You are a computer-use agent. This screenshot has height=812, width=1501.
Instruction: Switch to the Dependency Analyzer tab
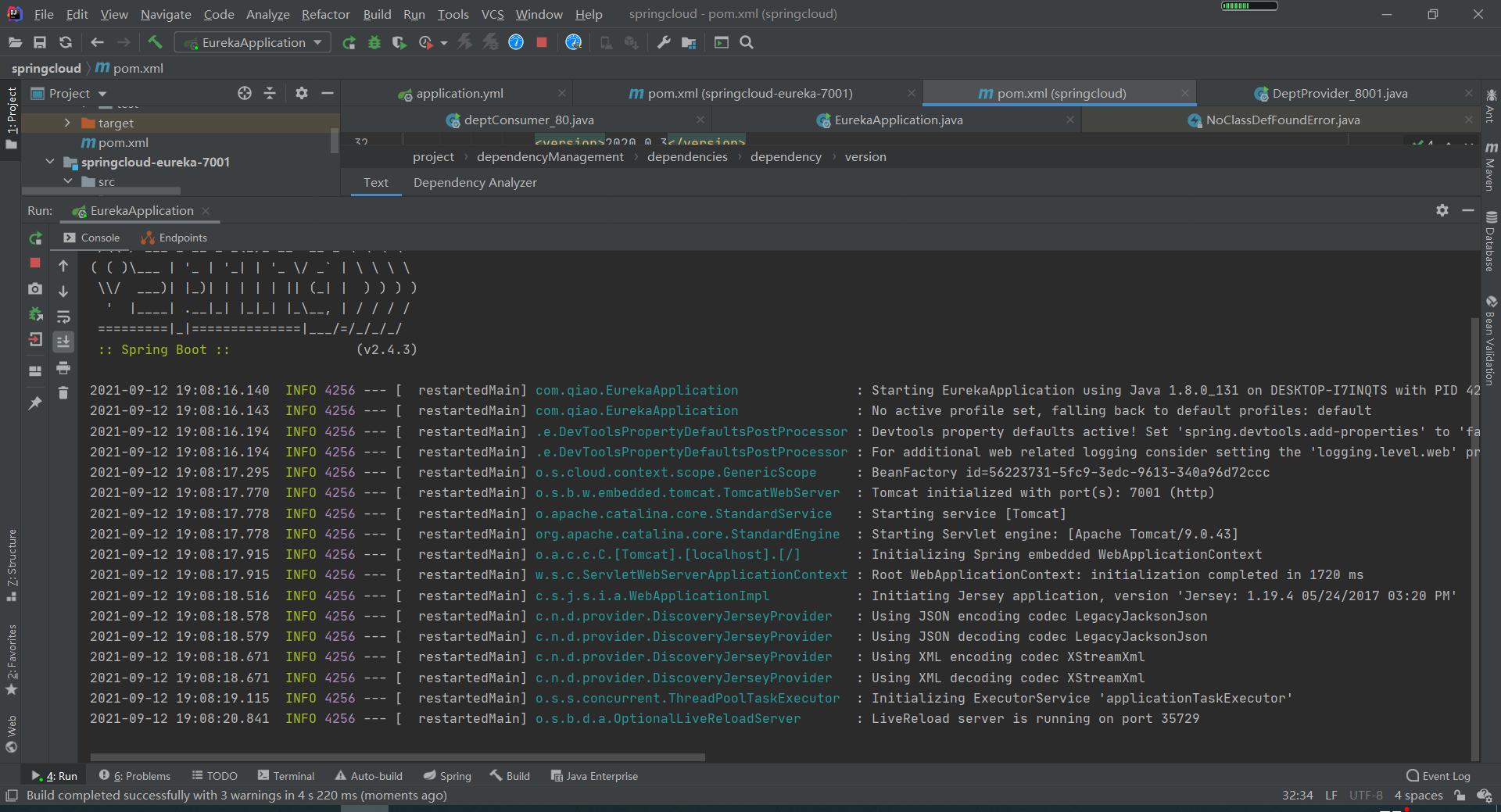475,182
